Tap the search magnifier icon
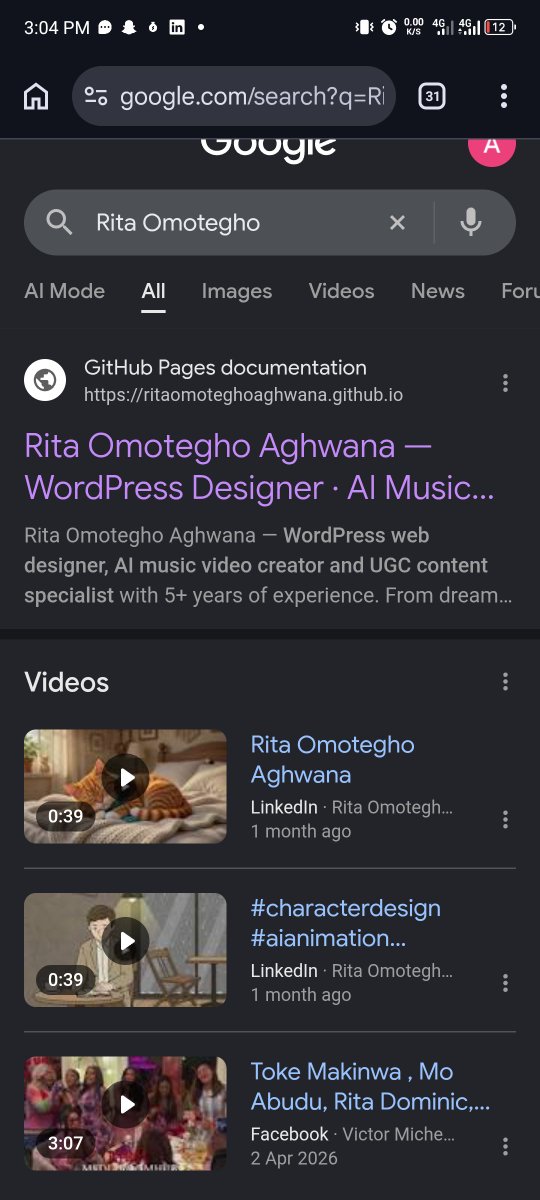Viewport: 540px width, 1200px height. 59,222
